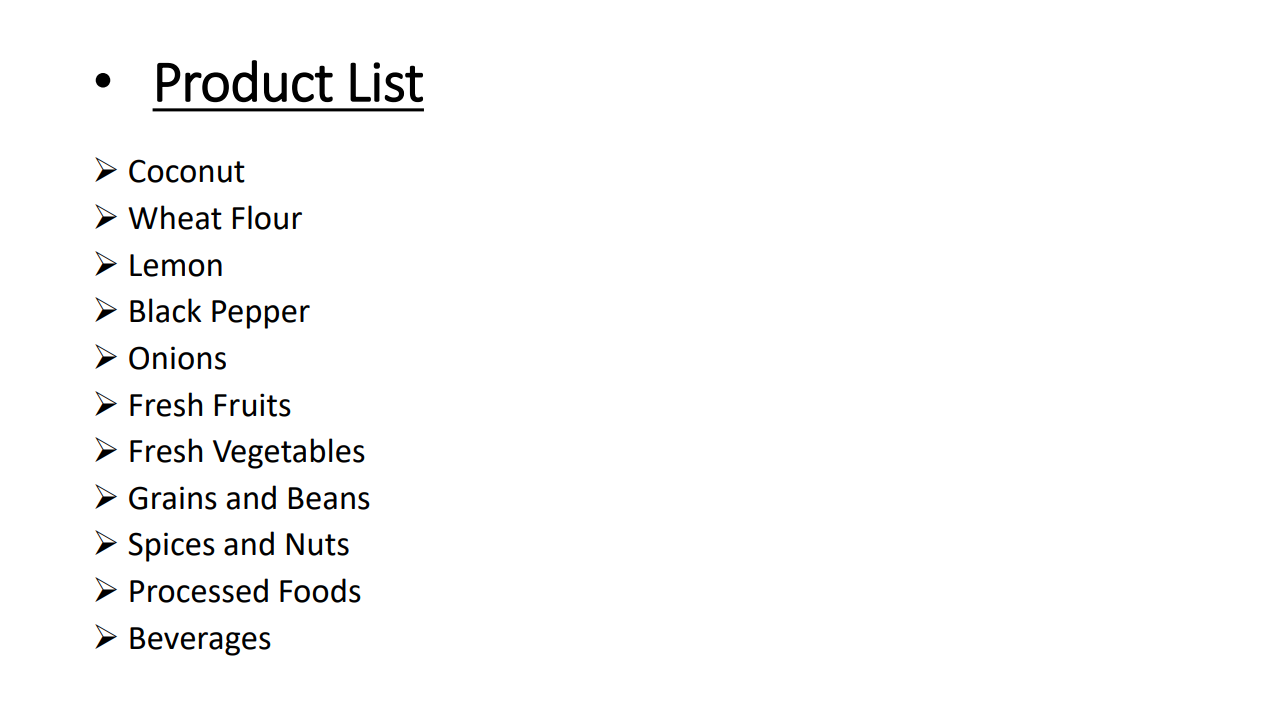Viewport: 1270px width, 713px height.
Task: Click the arrow bullet before Spices and Nuts
Action: point(106,543)
